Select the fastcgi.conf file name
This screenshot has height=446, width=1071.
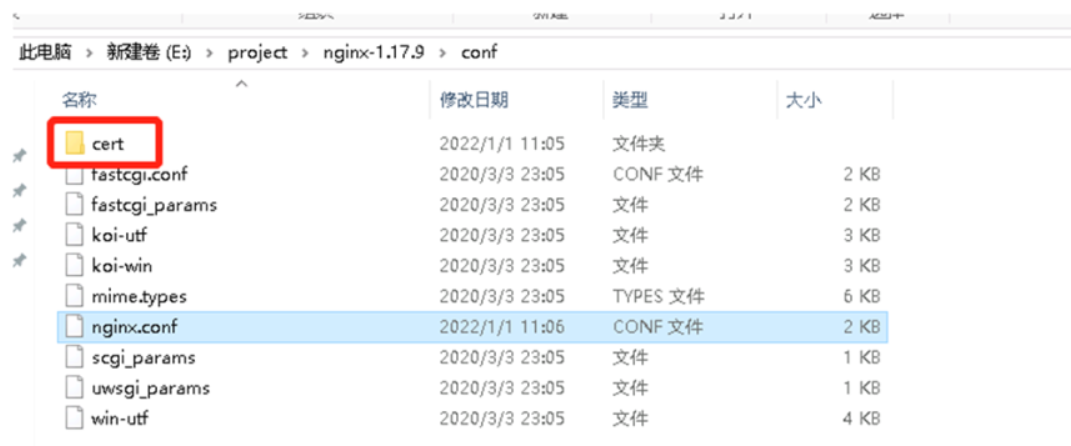point(139,175)
